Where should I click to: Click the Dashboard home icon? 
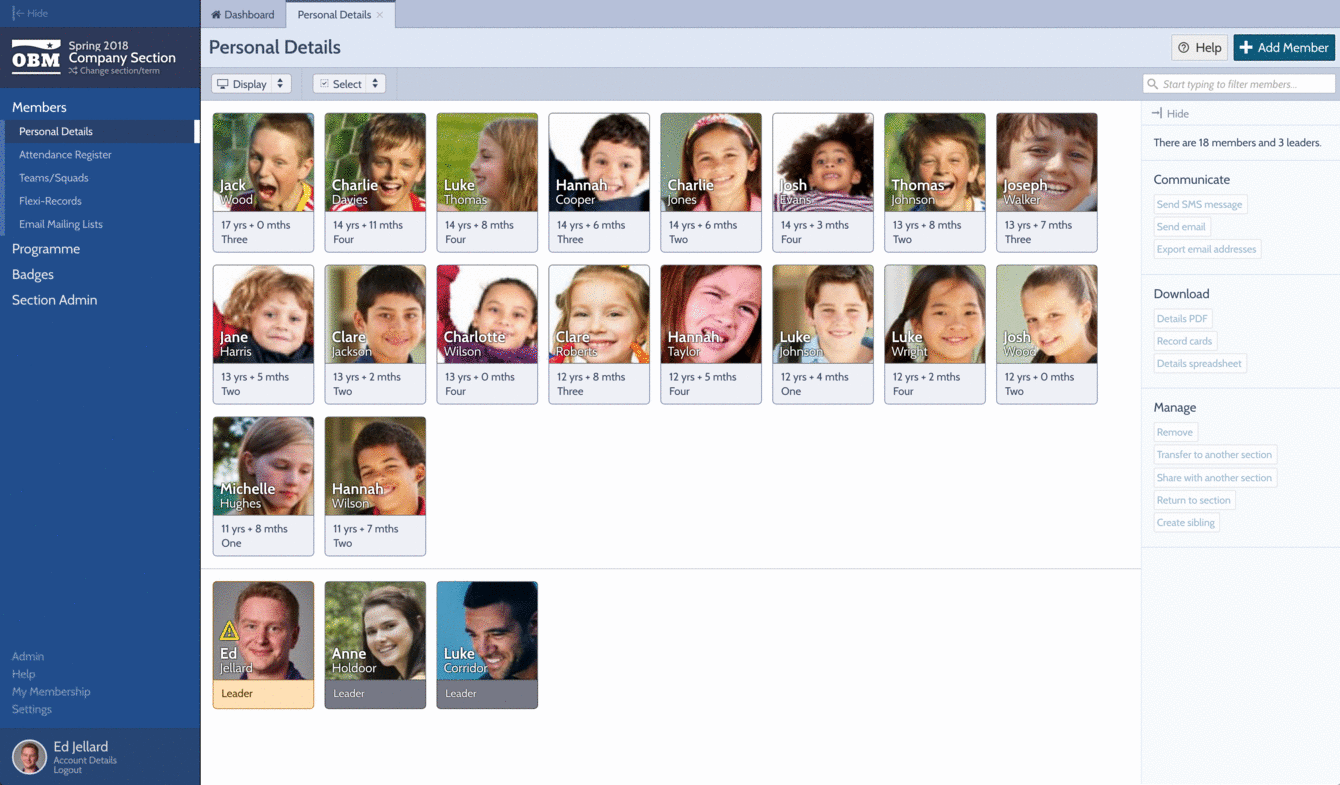pyautogui.click(x=216, y=15)
